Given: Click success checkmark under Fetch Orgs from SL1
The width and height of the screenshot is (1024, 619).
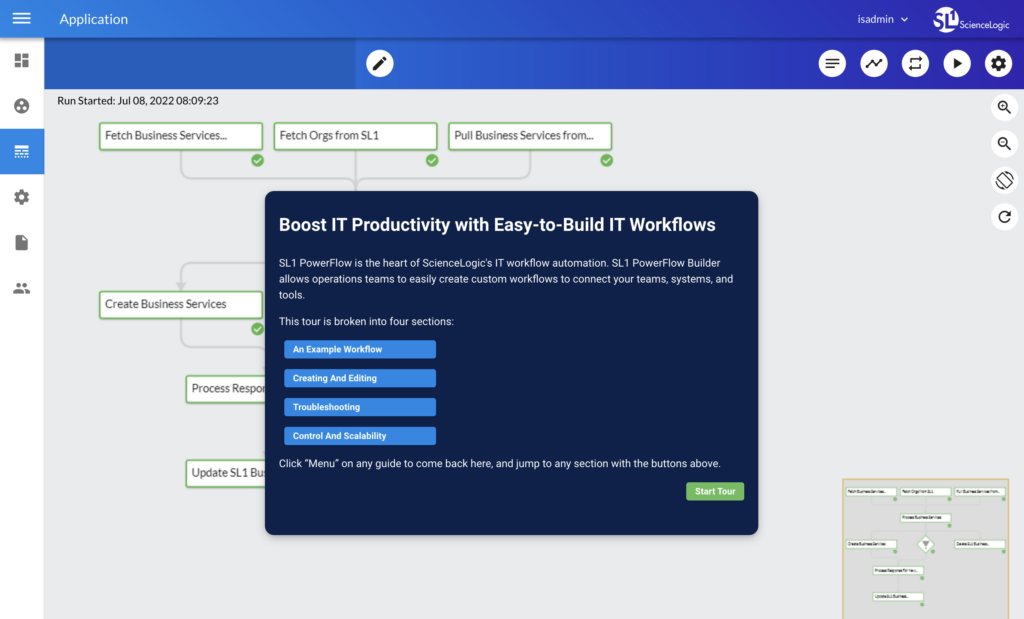Looking at the screenshot, I should pyautogui.click(x=432, y=161).
